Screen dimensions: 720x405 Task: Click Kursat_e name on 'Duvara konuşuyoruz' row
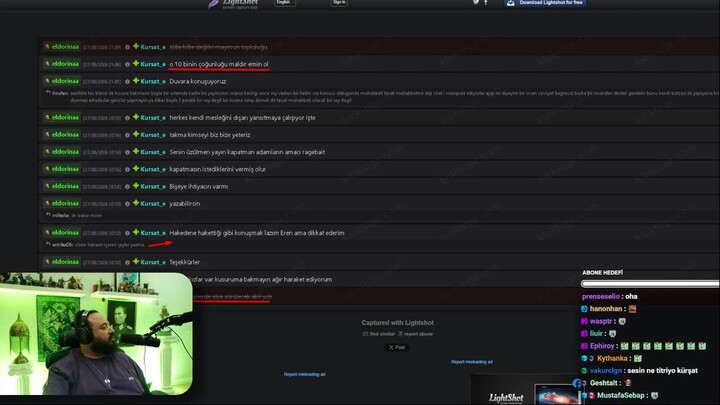coord(153,81)
